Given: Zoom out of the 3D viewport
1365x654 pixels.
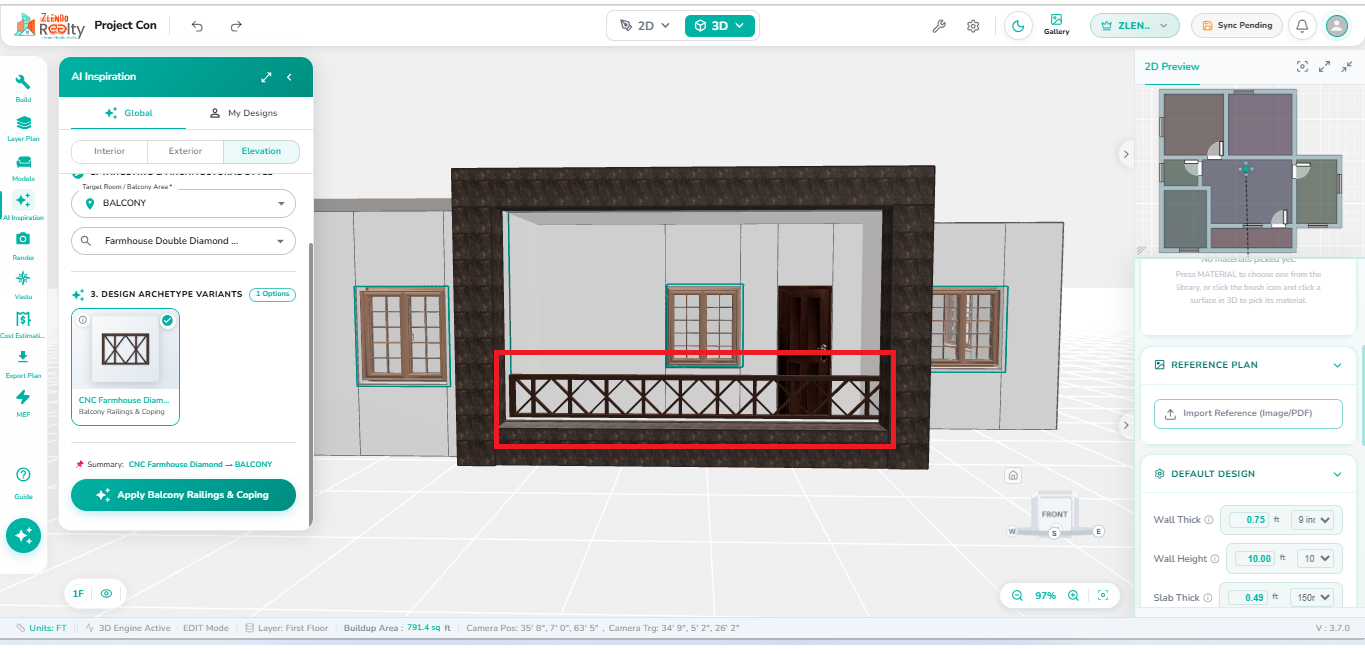Looking at the screenshot, I should pyautogui.click(x=1017, y=595).
